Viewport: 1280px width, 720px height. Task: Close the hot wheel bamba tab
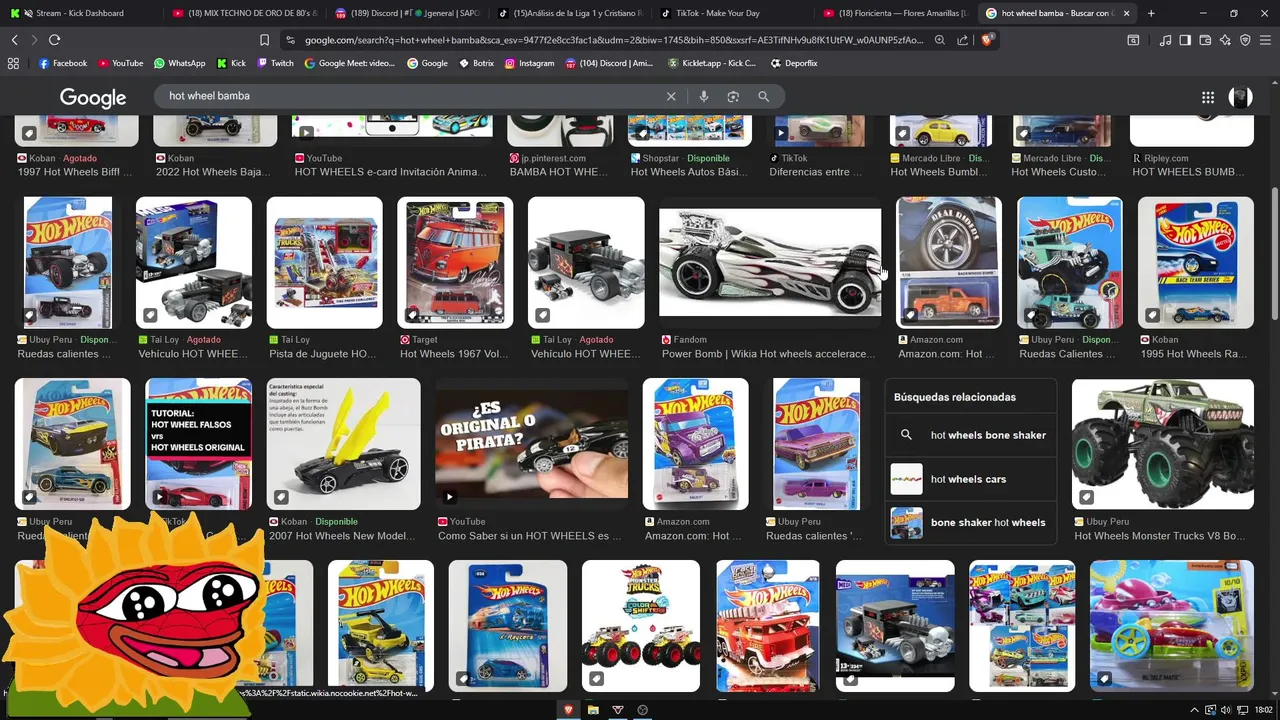click(1127, 13)
